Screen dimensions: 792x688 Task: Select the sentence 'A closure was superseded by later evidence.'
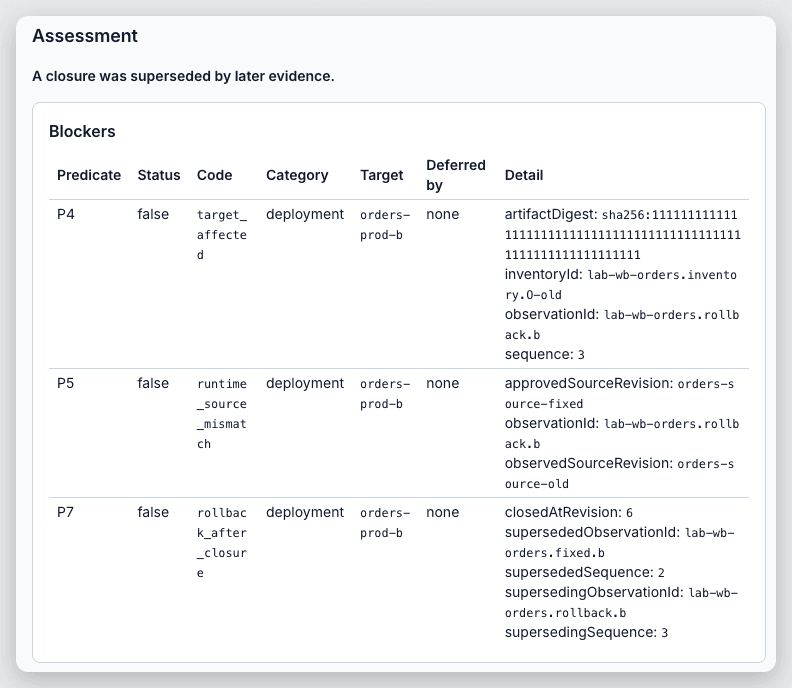pos(183,76)
